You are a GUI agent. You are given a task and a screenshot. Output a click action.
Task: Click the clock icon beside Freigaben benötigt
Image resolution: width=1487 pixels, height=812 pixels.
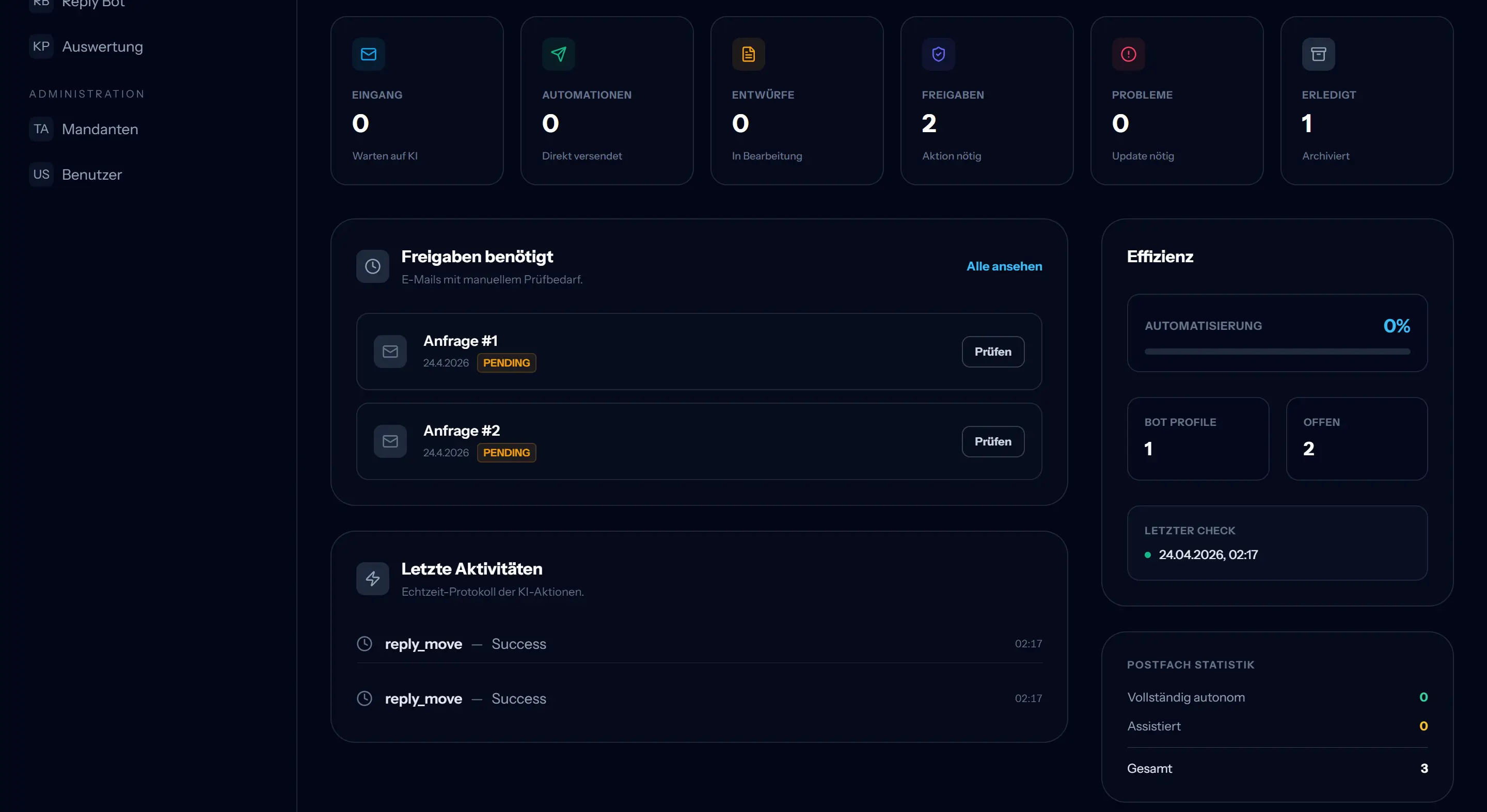pyautogui.click(x=372, y=266)
